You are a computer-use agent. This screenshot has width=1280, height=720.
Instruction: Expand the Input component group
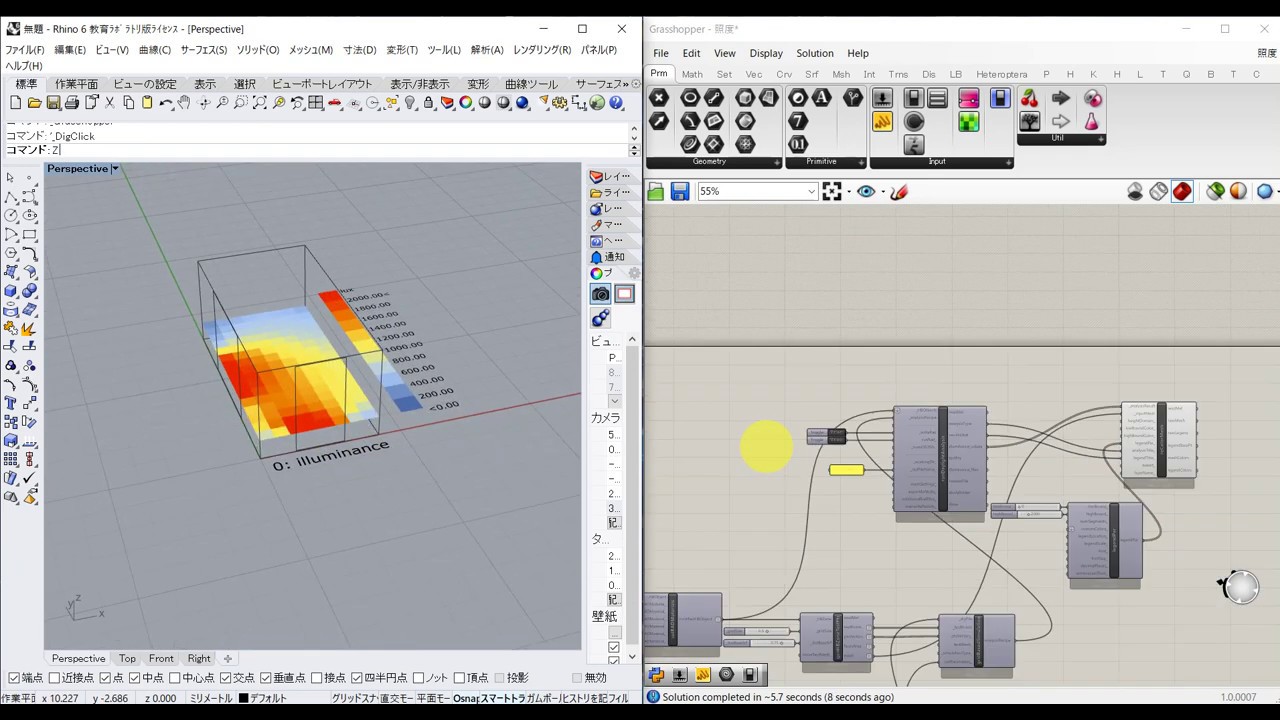(x=1008, y=162)
